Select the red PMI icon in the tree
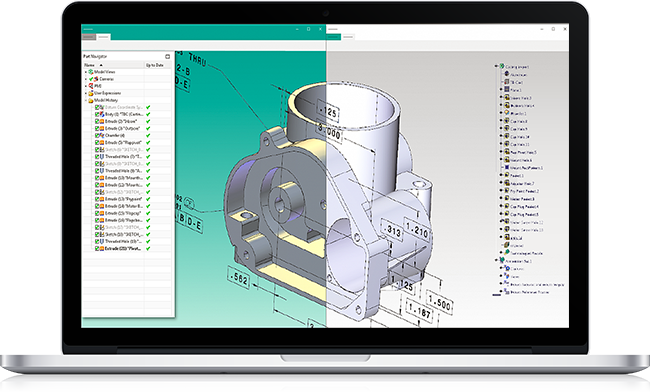650x392 pixels. 91,86
